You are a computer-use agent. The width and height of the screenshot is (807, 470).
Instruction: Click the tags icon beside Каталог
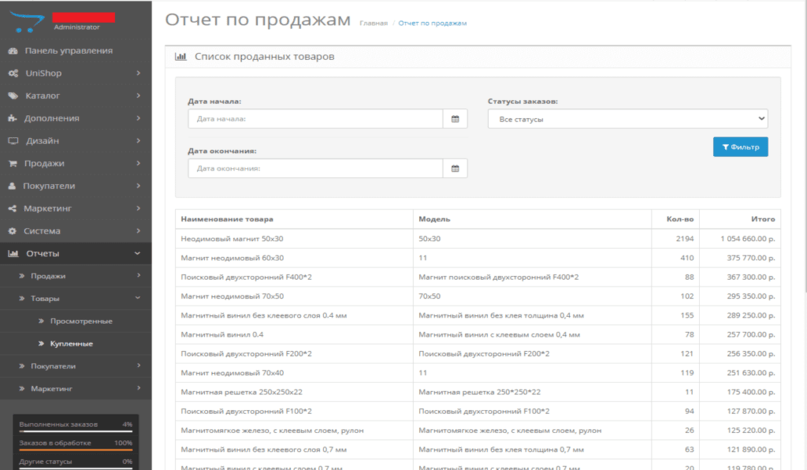[x=13, y=96]
